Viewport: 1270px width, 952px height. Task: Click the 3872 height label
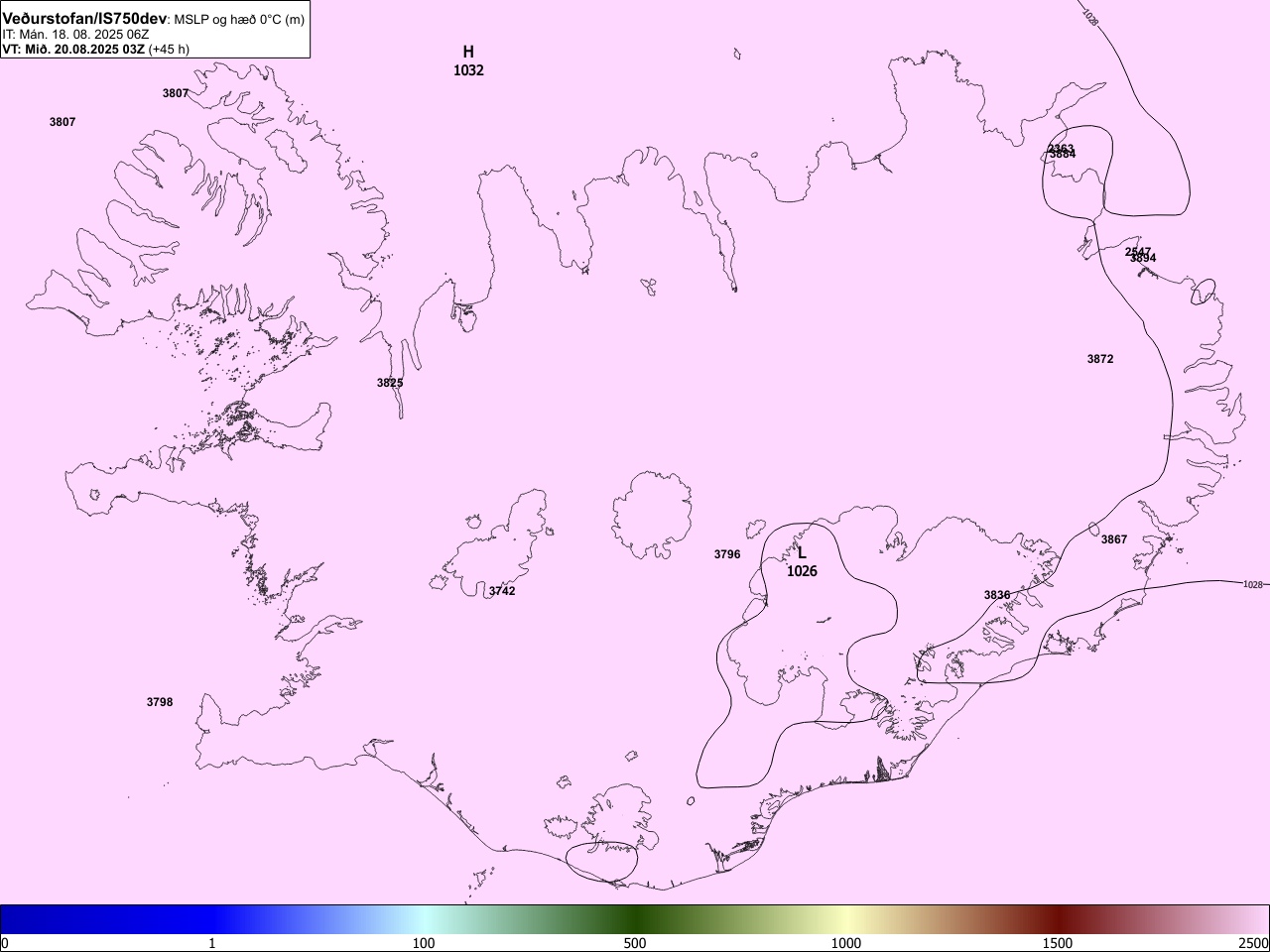coord(1100,359)
